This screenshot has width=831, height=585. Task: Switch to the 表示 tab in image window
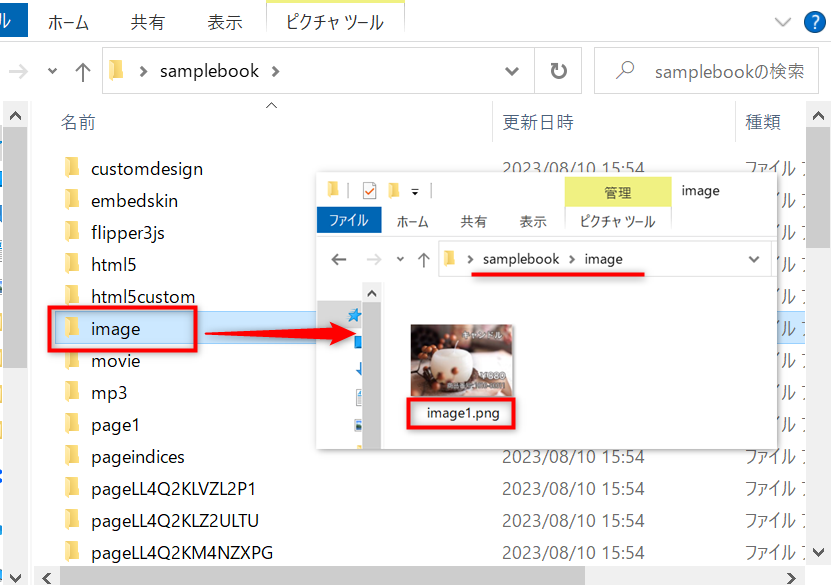point(533,221)
